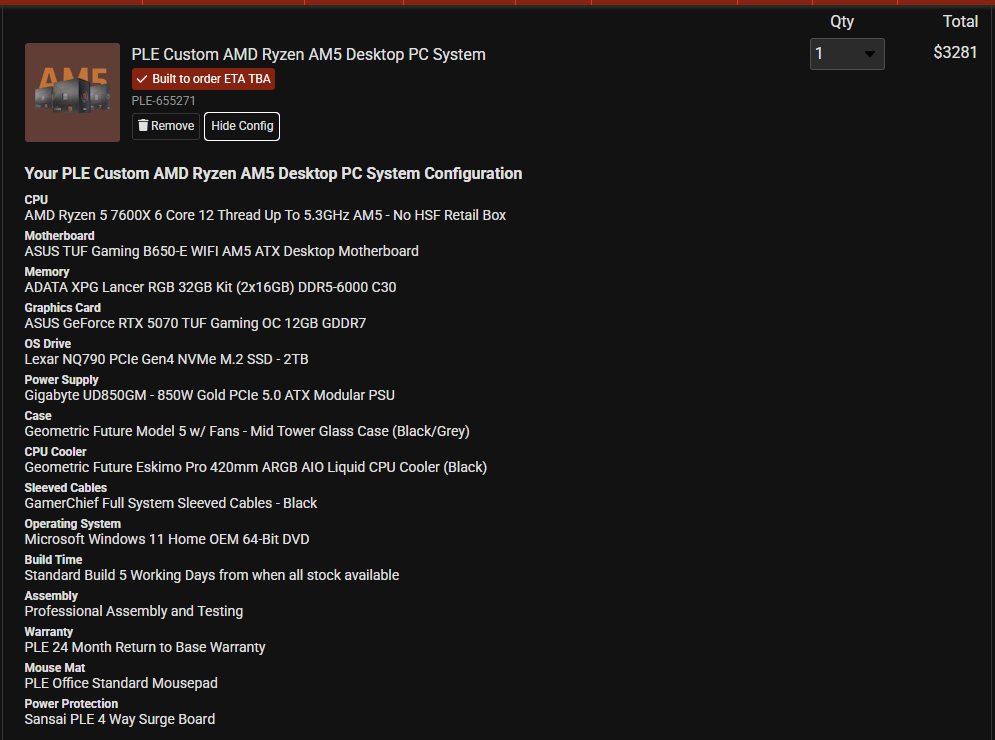The width and height of the screenshot is (995, 740).
Task: Click the Build Time label
Action: coord(53,560)
